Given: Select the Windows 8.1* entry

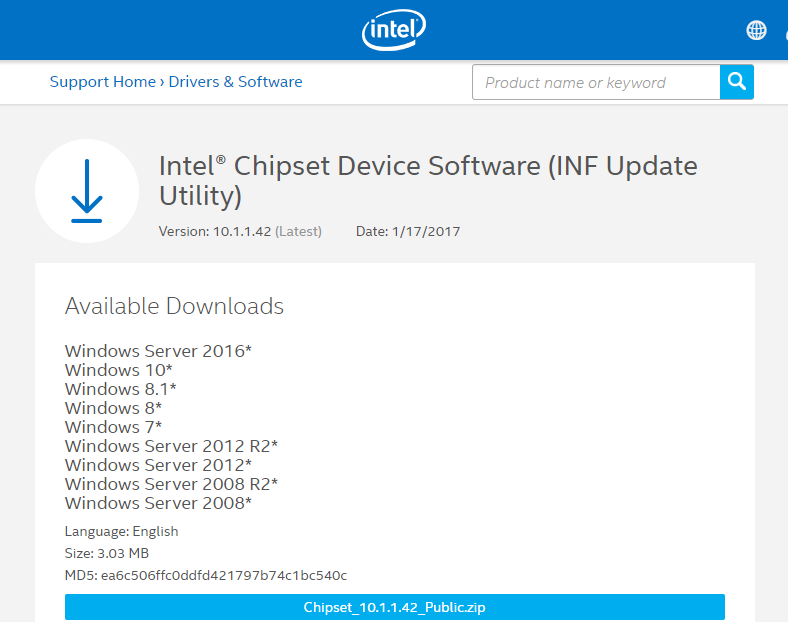Looking at the screenshot, I should pyautogui.click(x=121, y=389).
